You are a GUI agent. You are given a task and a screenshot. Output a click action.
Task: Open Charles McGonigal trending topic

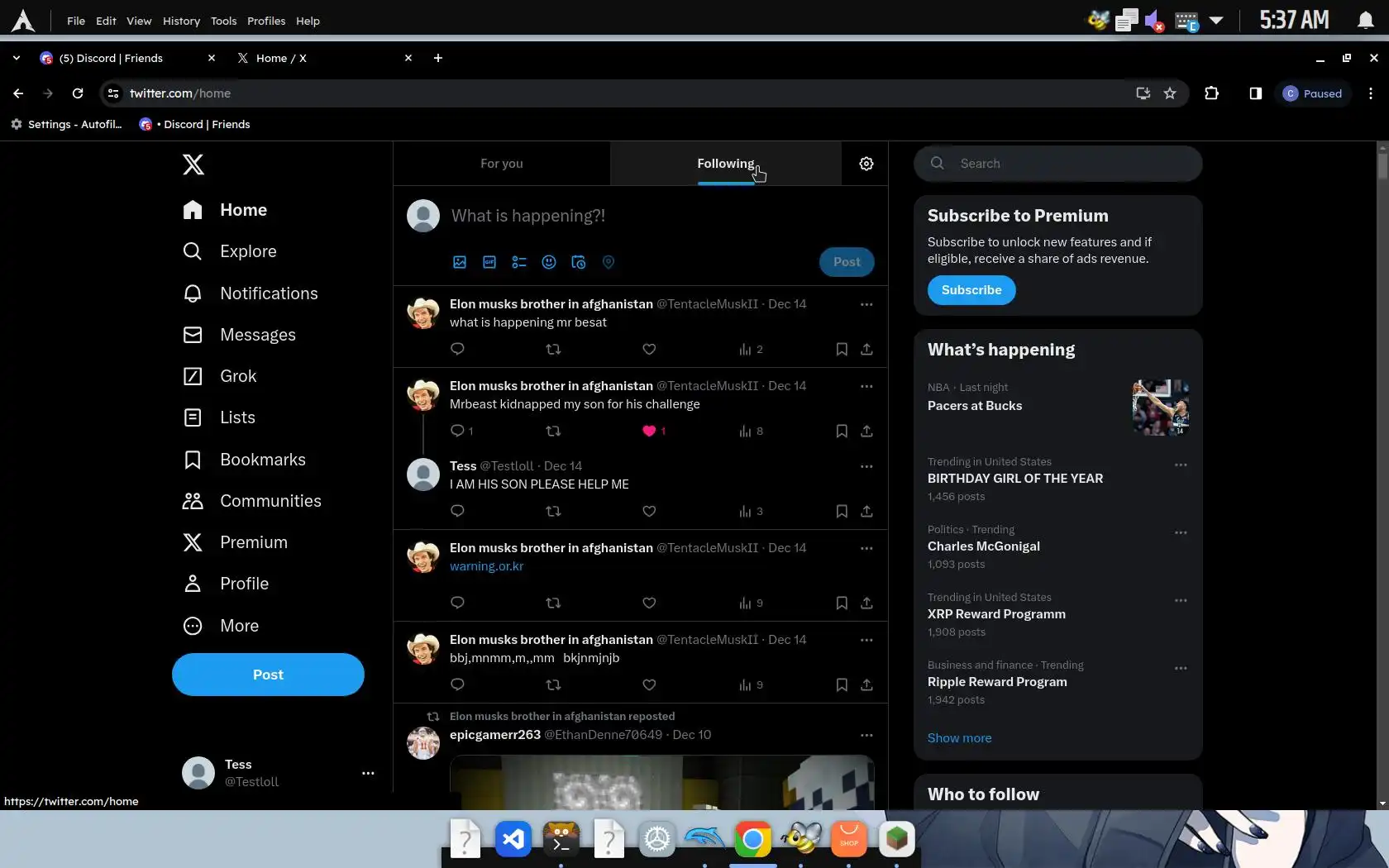point(984,546)
